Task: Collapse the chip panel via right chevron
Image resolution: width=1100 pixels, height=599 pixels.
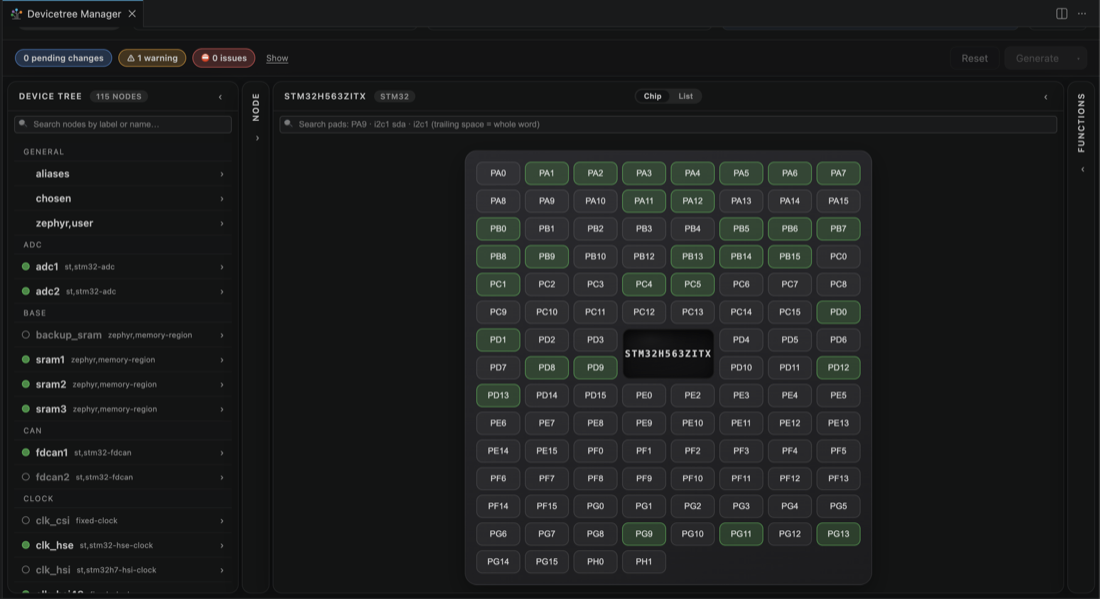Action: pyautogui.click(x=1045, y=97)
